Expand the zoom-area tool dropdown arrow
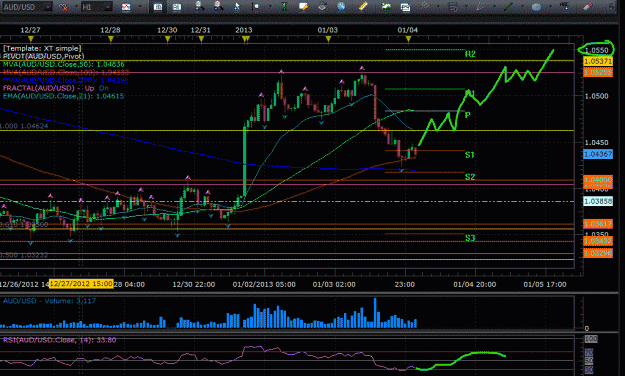This screenshot has width=625, height=376. point(270,6)
